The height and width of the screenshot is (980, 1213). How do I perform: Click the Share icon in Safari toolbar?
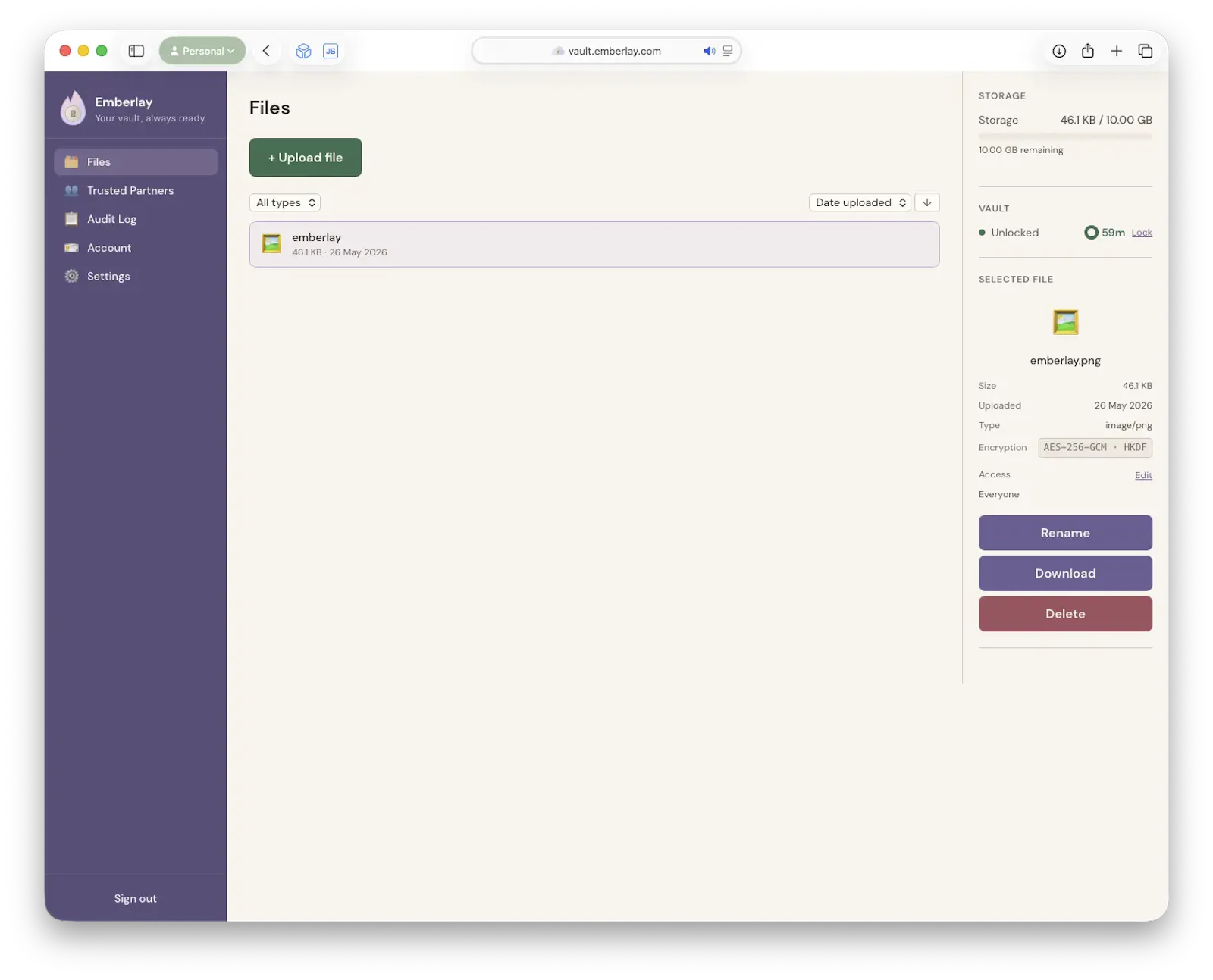[1087, 51]
